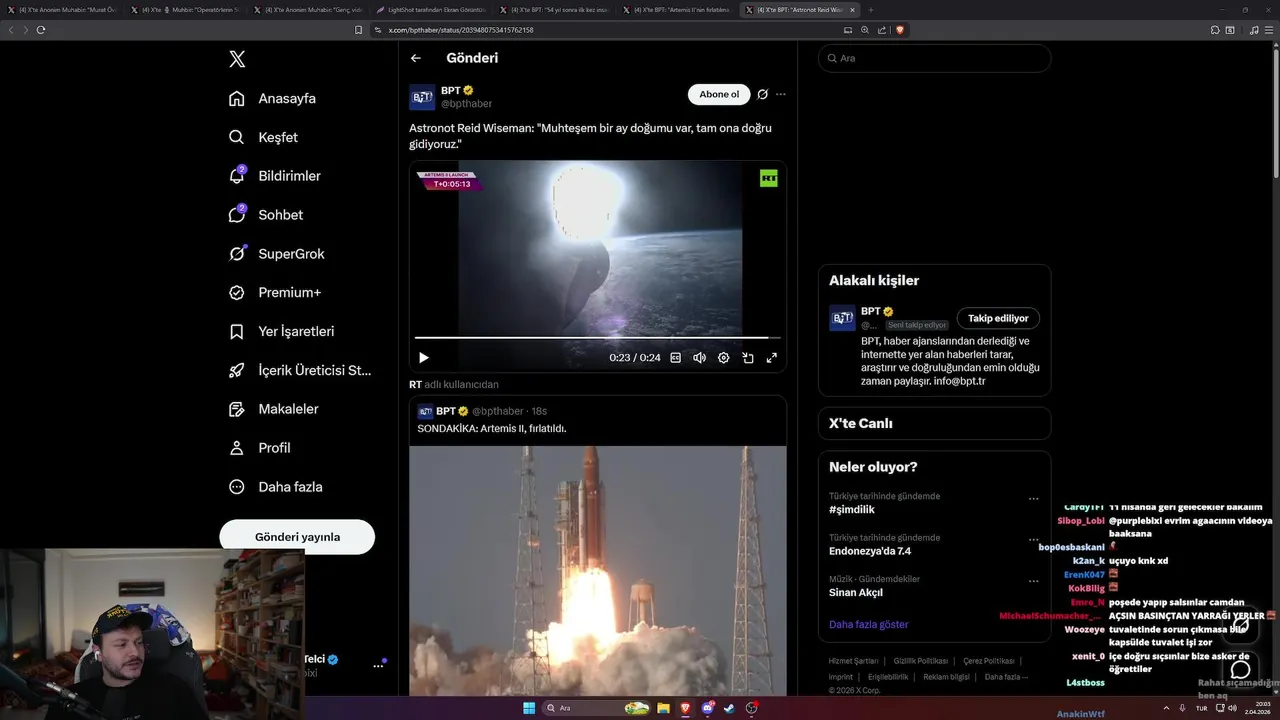1280x720 pixels.
Task: Open Reklam bilgisi footer link
Action: coord(947,677)
